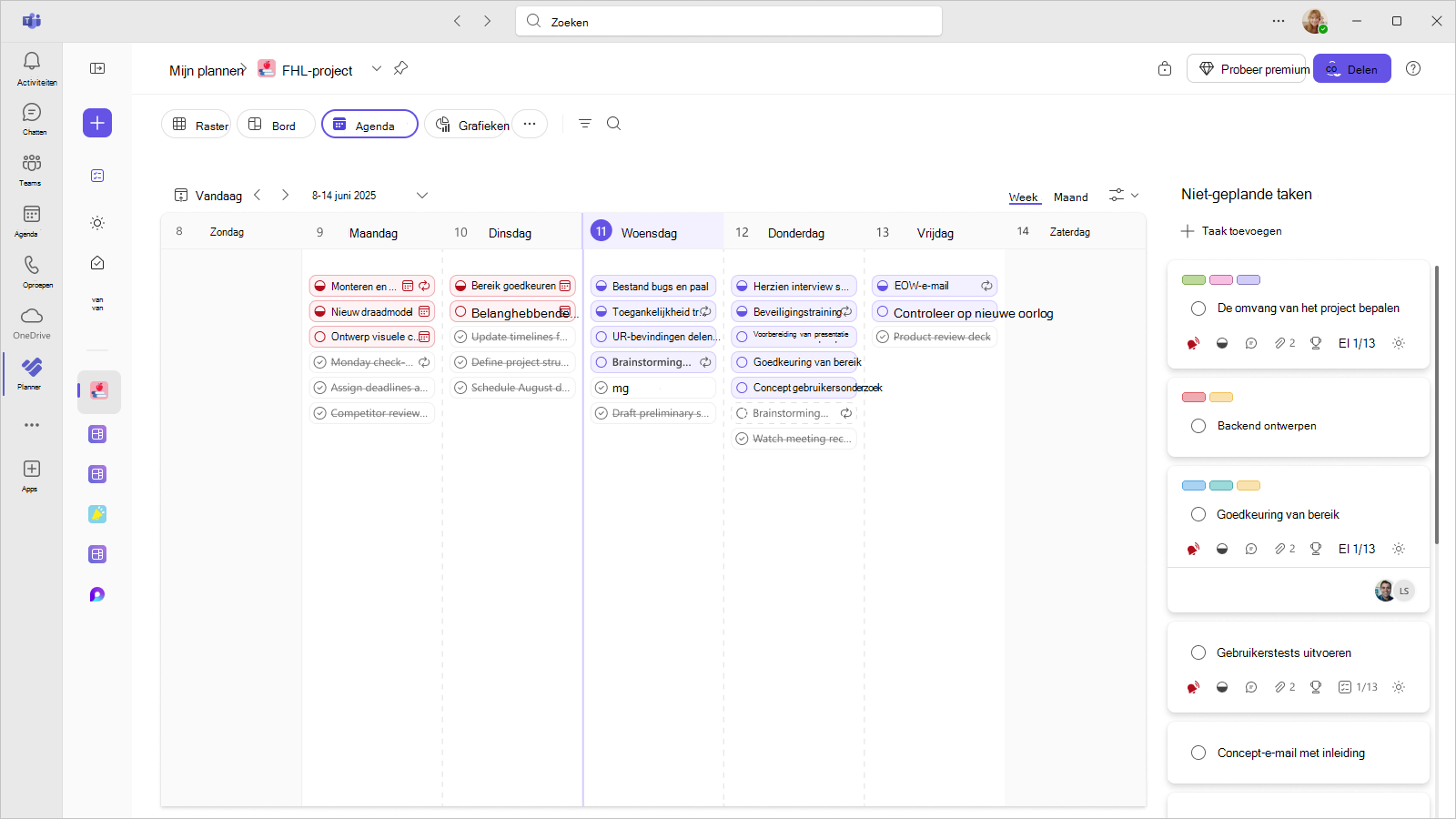Navigate back with the title bar arrow
This screenshot has width=1456, height=819.
(x=458, y=21)
